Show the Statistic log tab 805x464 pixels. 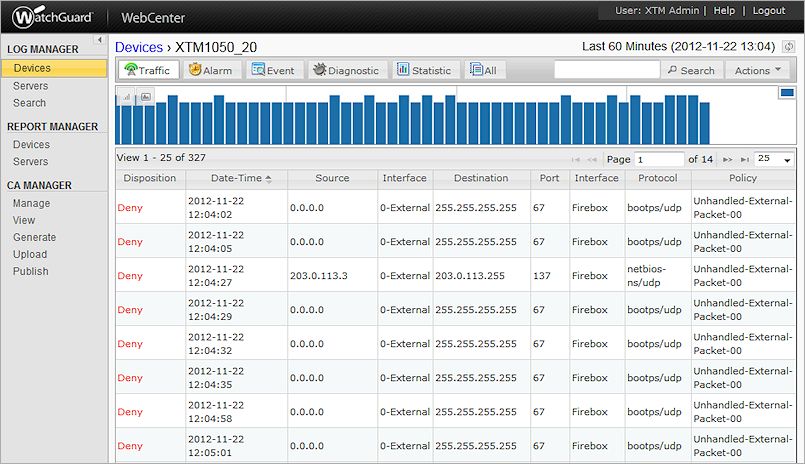point(424,70)
